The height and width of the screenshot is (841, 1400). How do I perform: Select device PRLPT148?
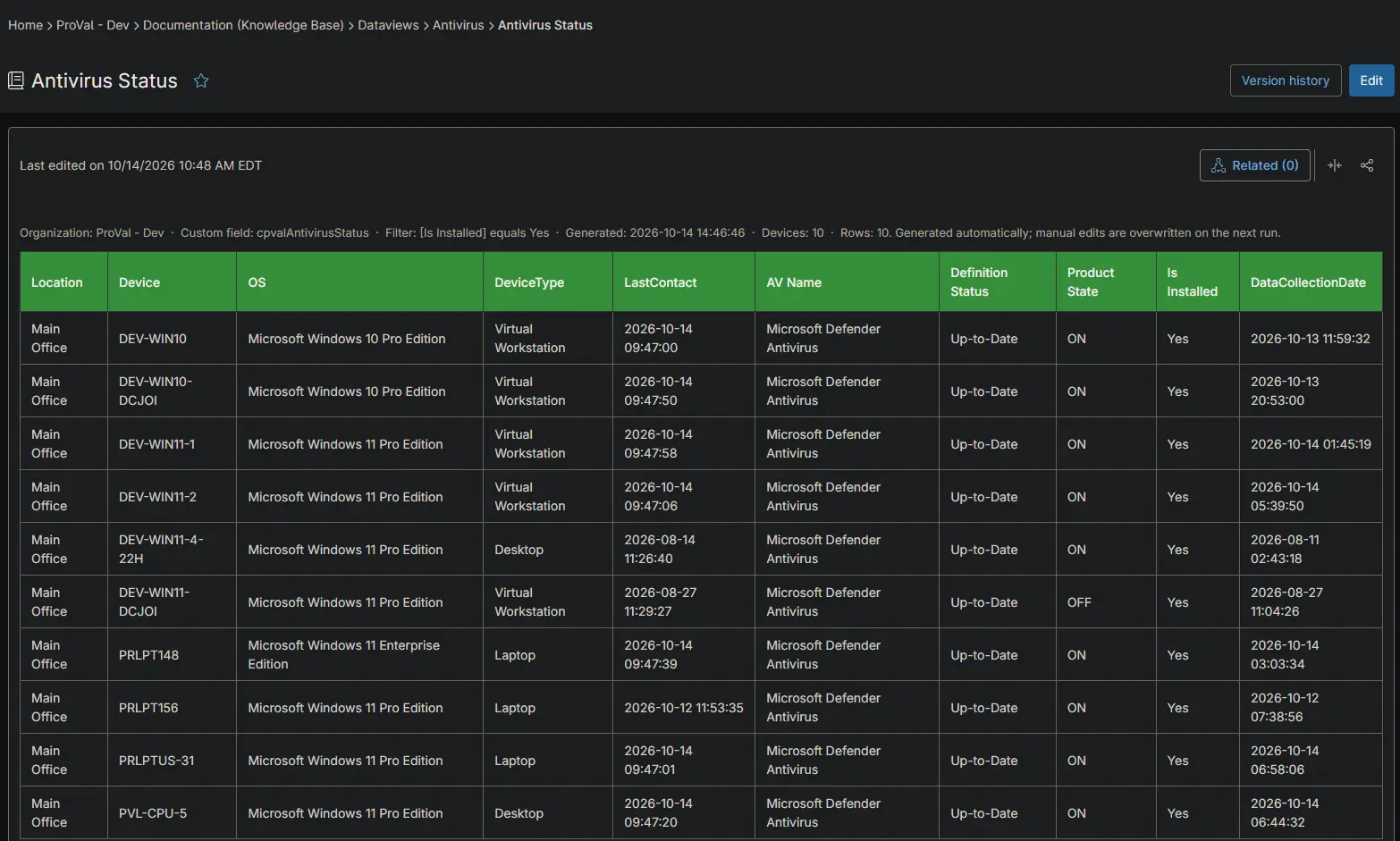tap(173, 655)
